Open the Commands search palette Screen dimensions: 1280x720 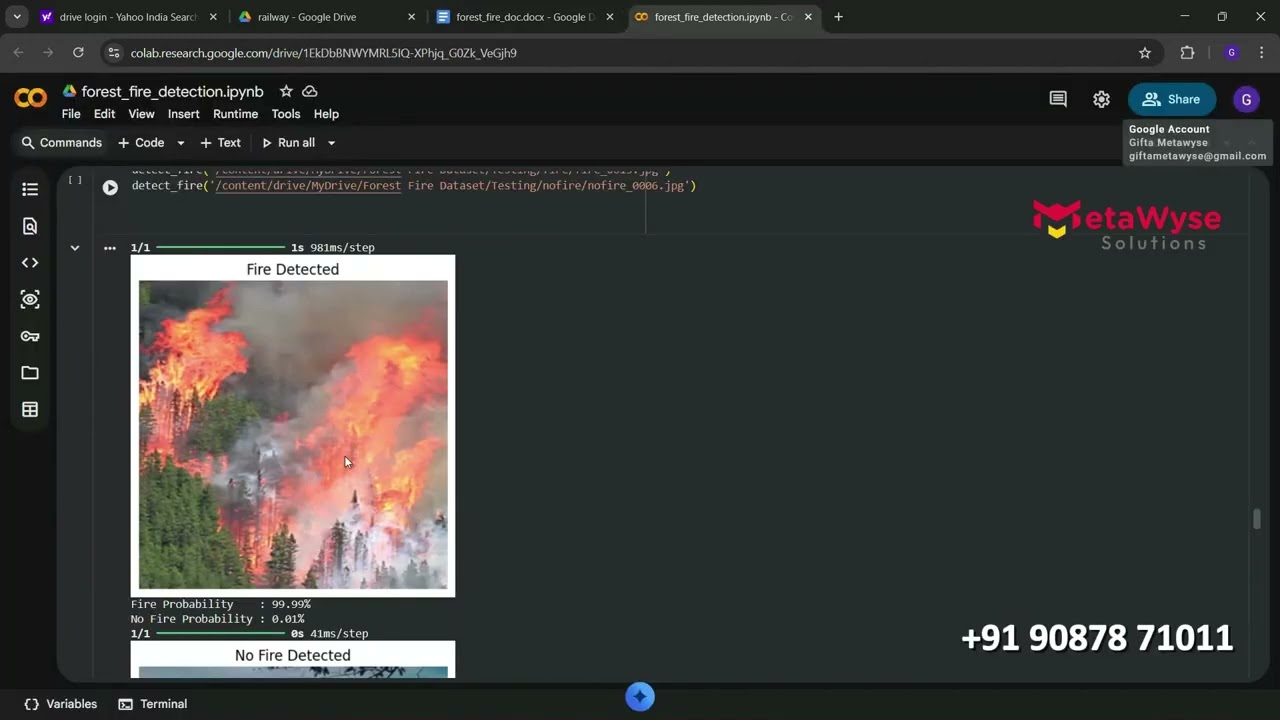click(62, 143)
